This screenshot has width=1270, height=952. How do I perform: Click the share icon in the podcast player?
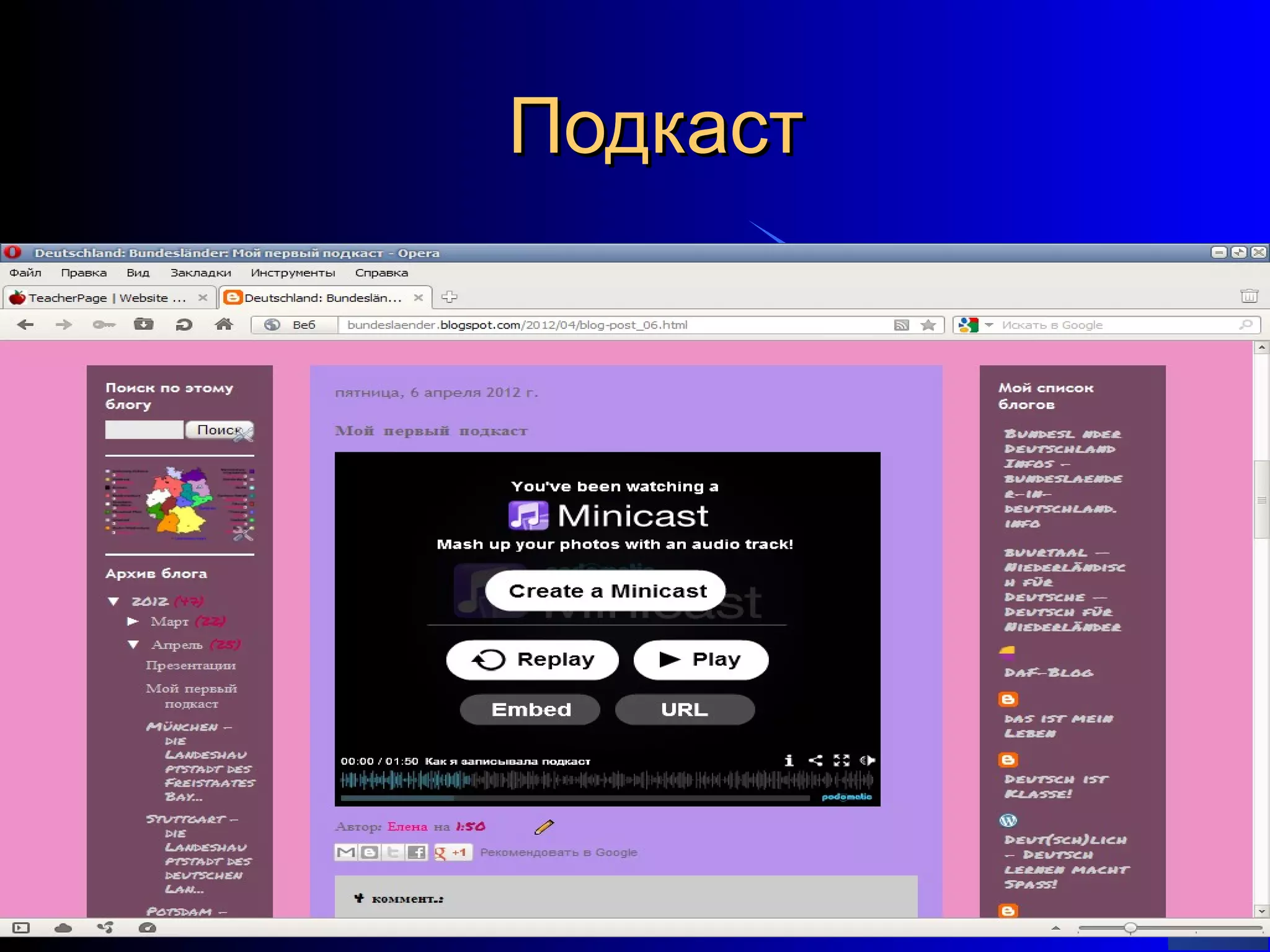tap(815, 760)
